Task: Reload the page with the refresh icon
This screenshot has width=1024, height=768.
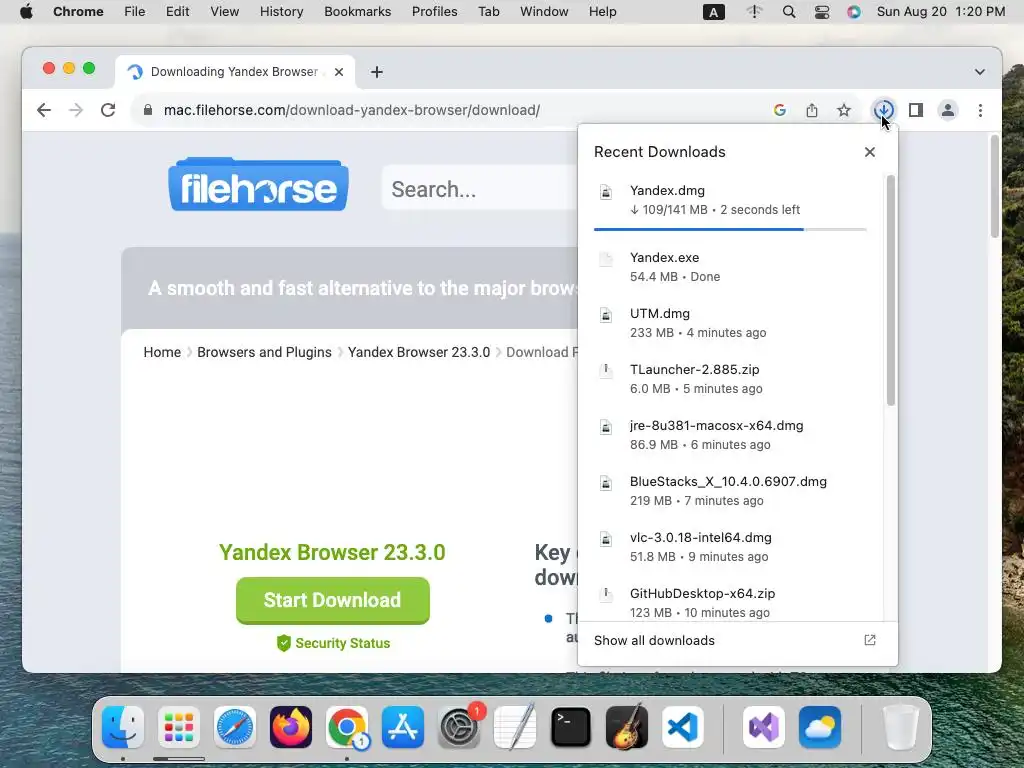Action: 108,110
